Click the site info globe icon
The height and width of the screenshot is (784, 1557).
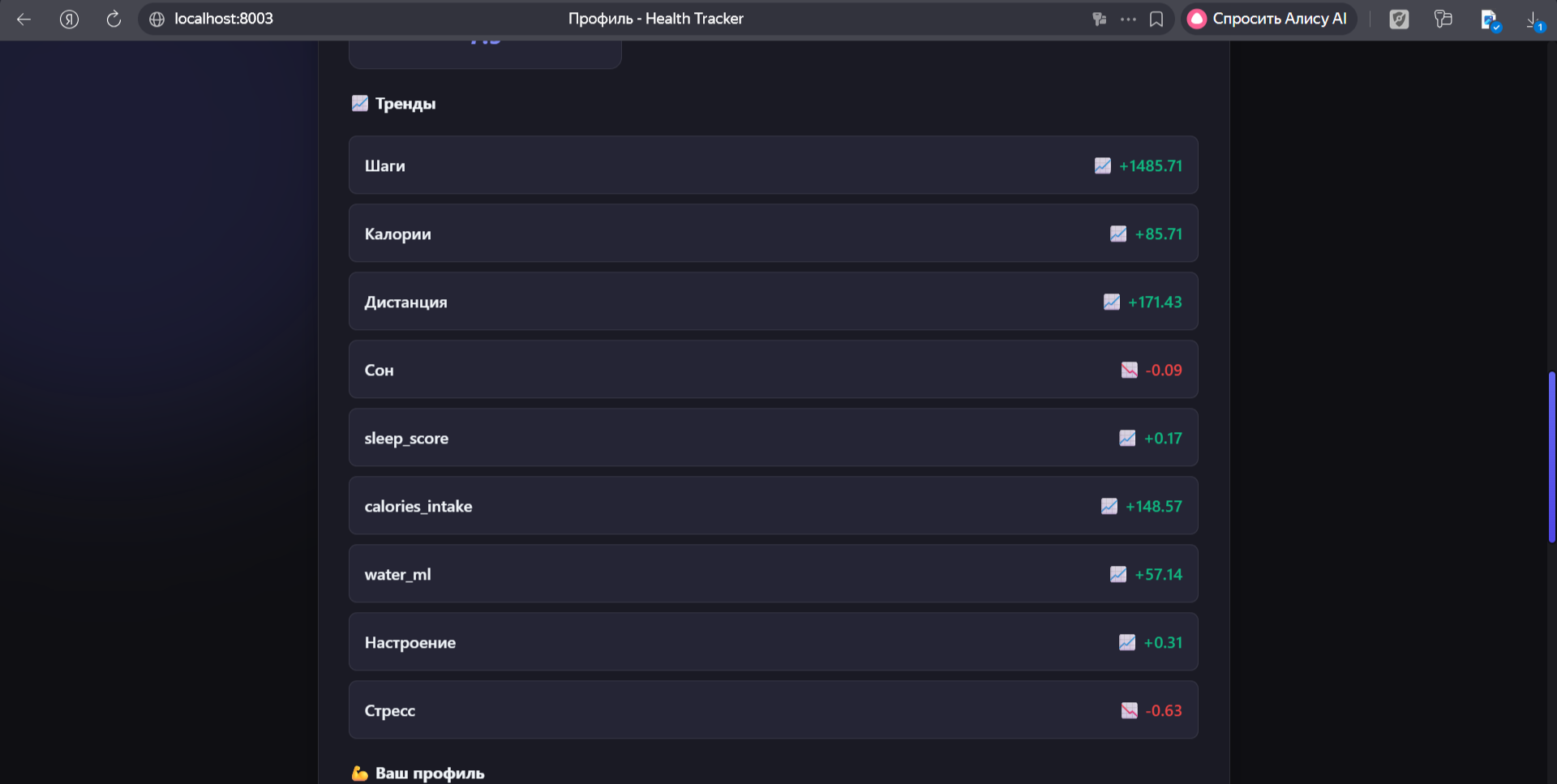157,19
